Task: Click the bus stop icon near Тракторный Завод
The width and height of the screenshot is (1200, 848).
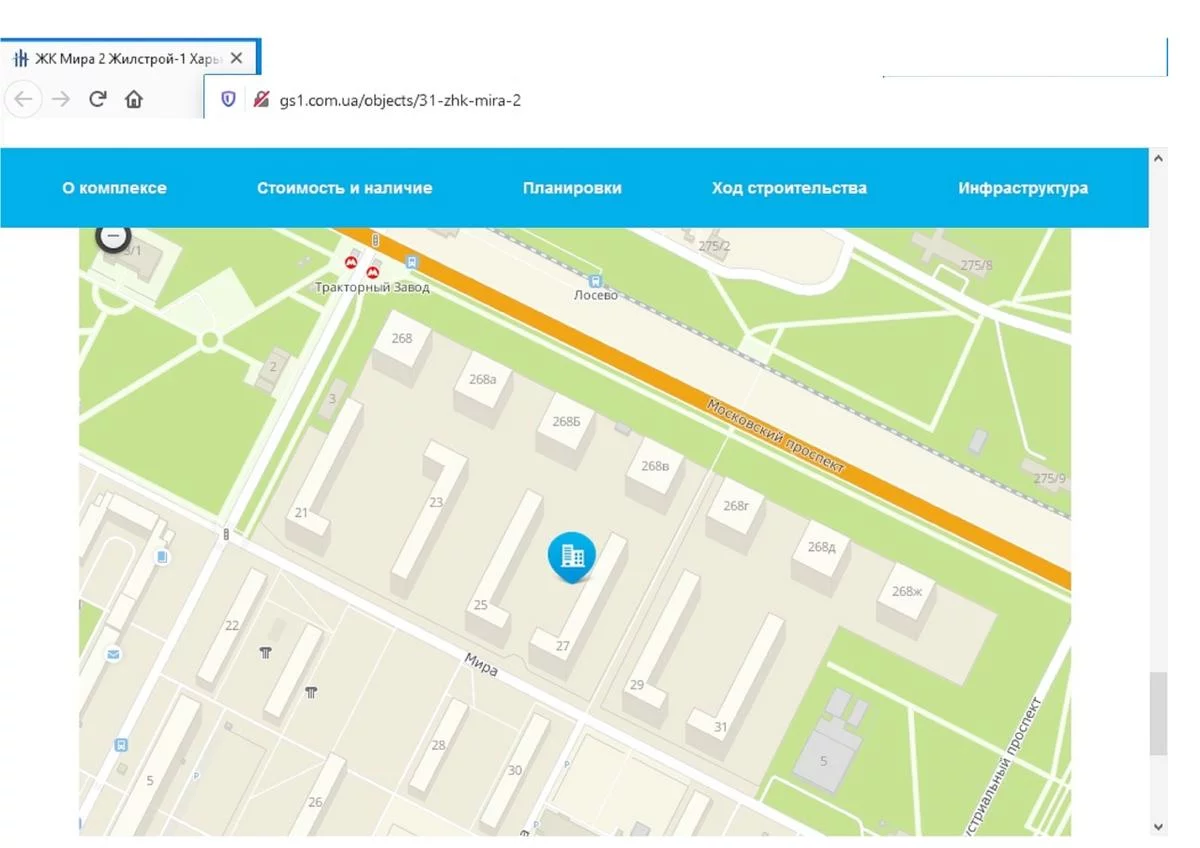Action: tap(412, 262)
